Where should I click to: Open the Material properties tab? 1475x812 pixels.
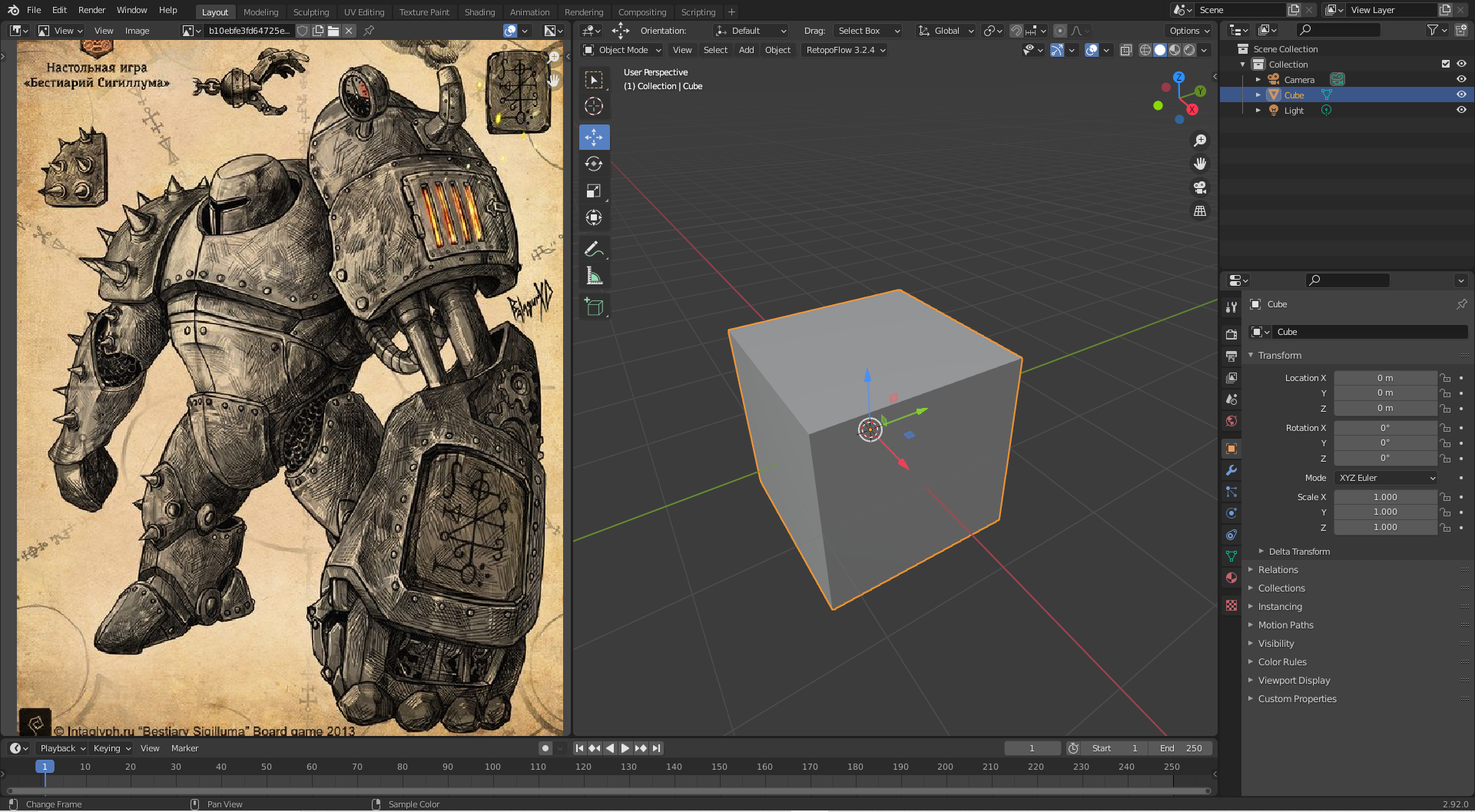[x=1231, y=578]
